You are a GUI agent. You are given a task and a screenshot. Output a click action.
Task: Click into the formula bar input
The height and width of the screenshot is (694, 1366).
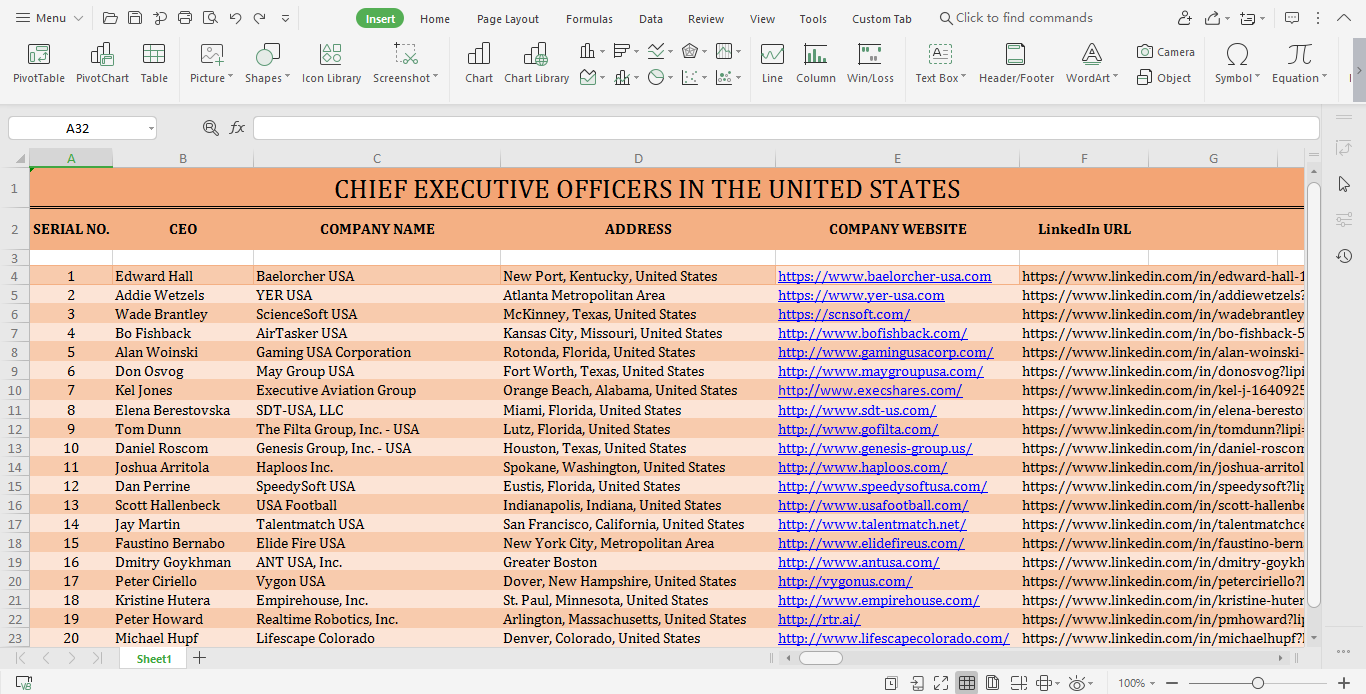click(x=786, y=128)
